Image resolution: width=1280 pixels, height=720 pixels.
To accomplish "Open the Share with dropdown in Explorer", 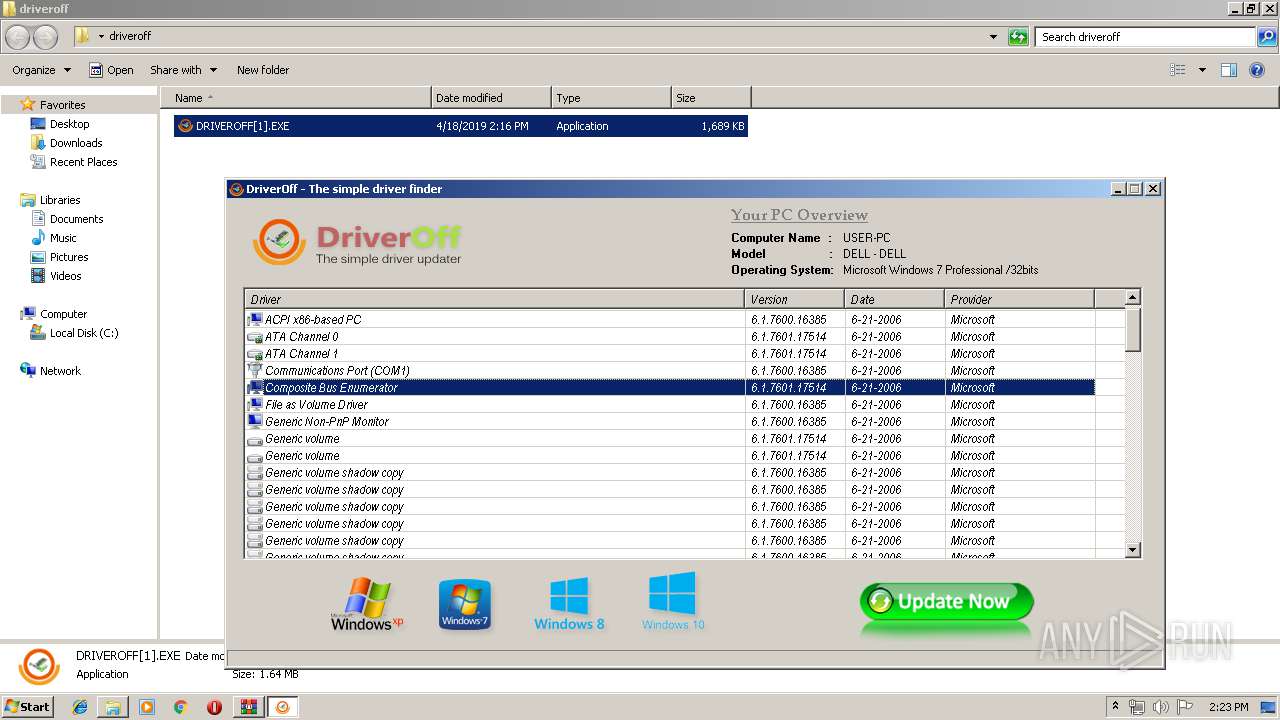I will click(183, 70).
